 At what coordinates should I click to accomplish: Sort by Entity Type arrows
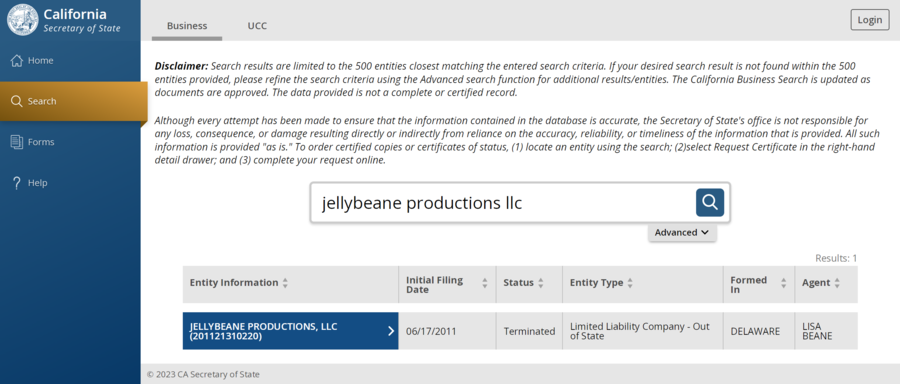(630, 283)
